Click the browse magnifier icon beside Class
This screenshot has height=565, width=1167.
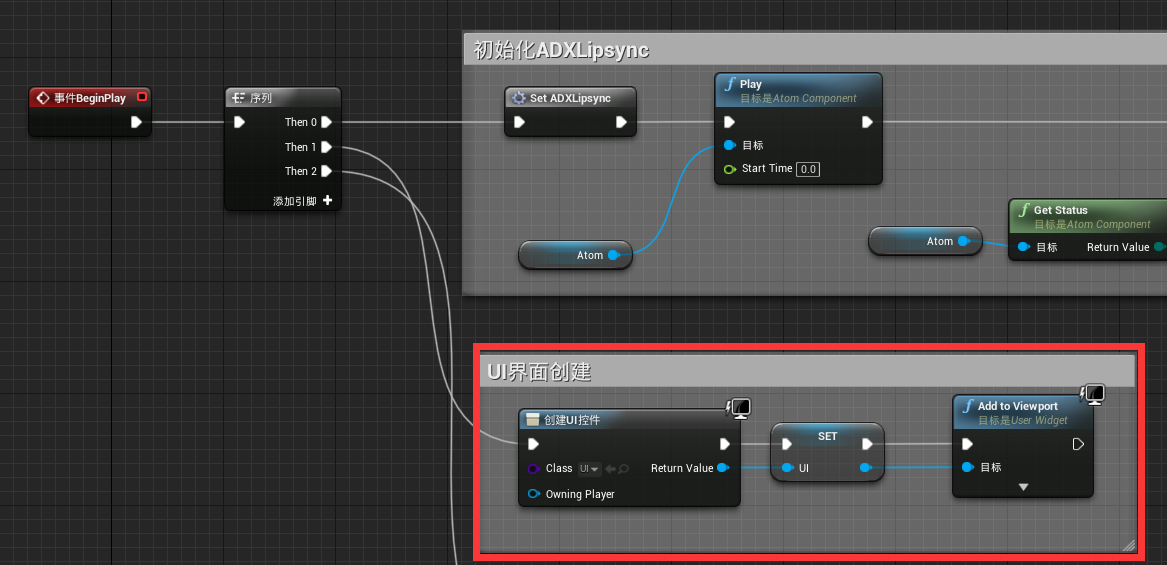pos(624,469)
